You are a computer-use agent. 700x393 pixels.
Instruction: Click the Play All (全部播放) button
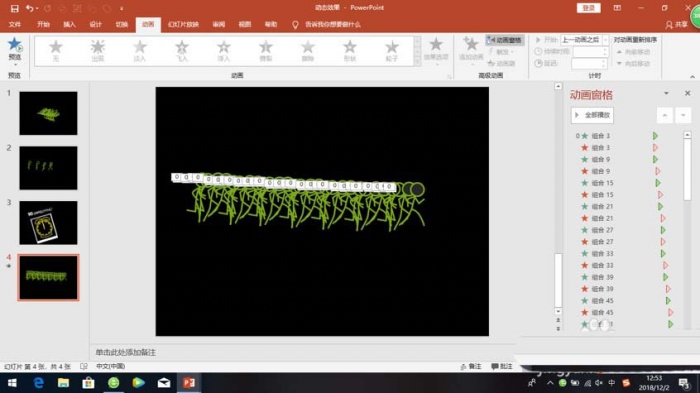592,115
